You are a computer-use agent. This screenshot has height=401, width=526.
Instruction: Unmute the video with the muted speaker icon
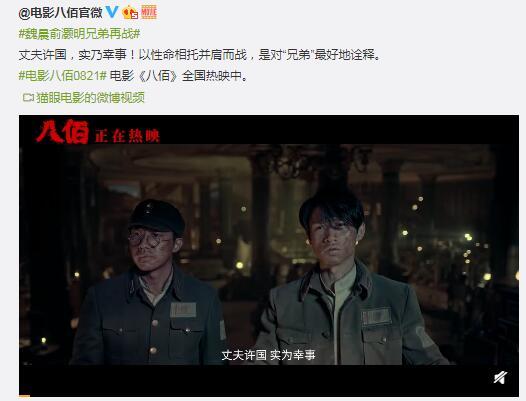(500, 378)
